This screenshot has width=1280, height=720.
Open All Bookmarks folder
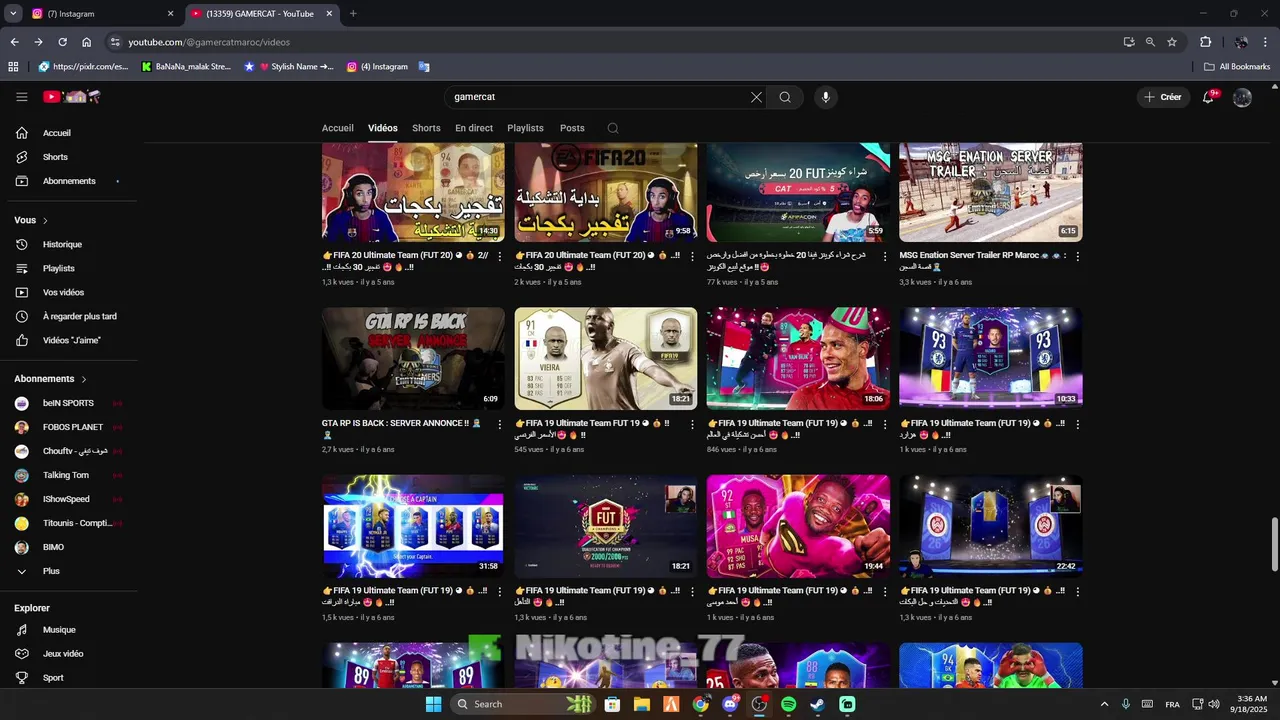tap(1237, 67)
